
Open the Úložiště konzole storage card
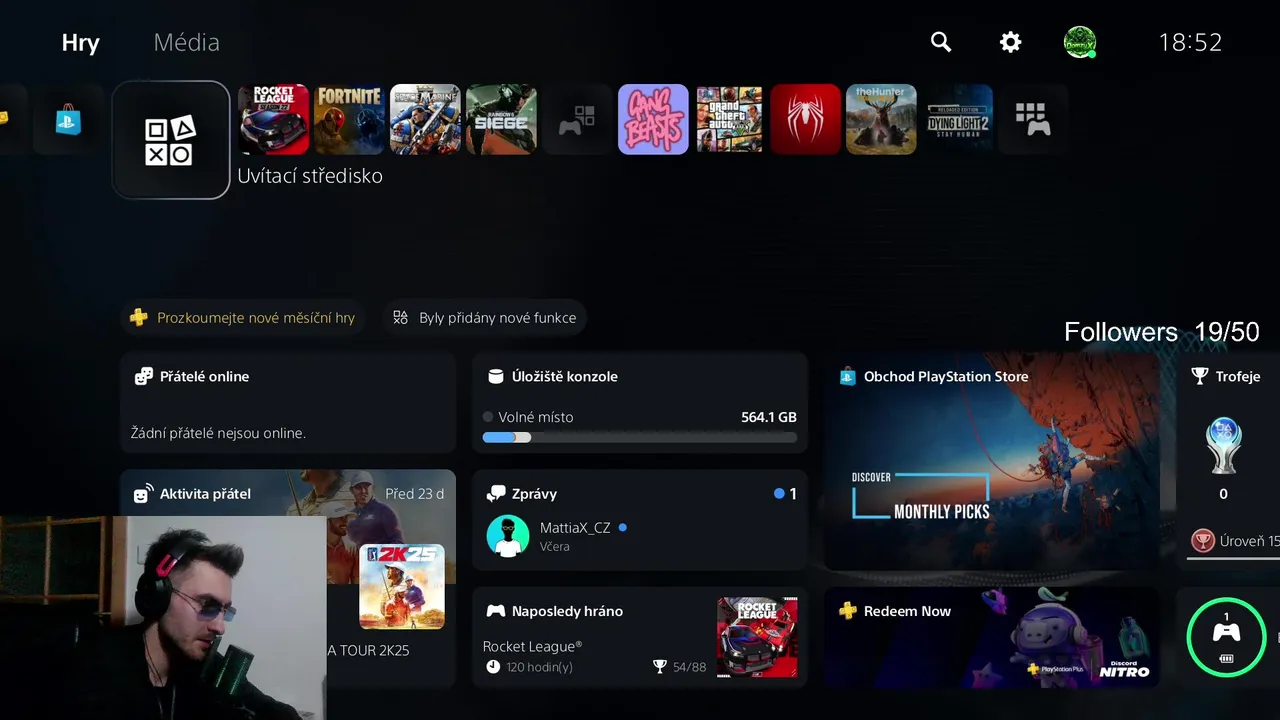(640, 403)
